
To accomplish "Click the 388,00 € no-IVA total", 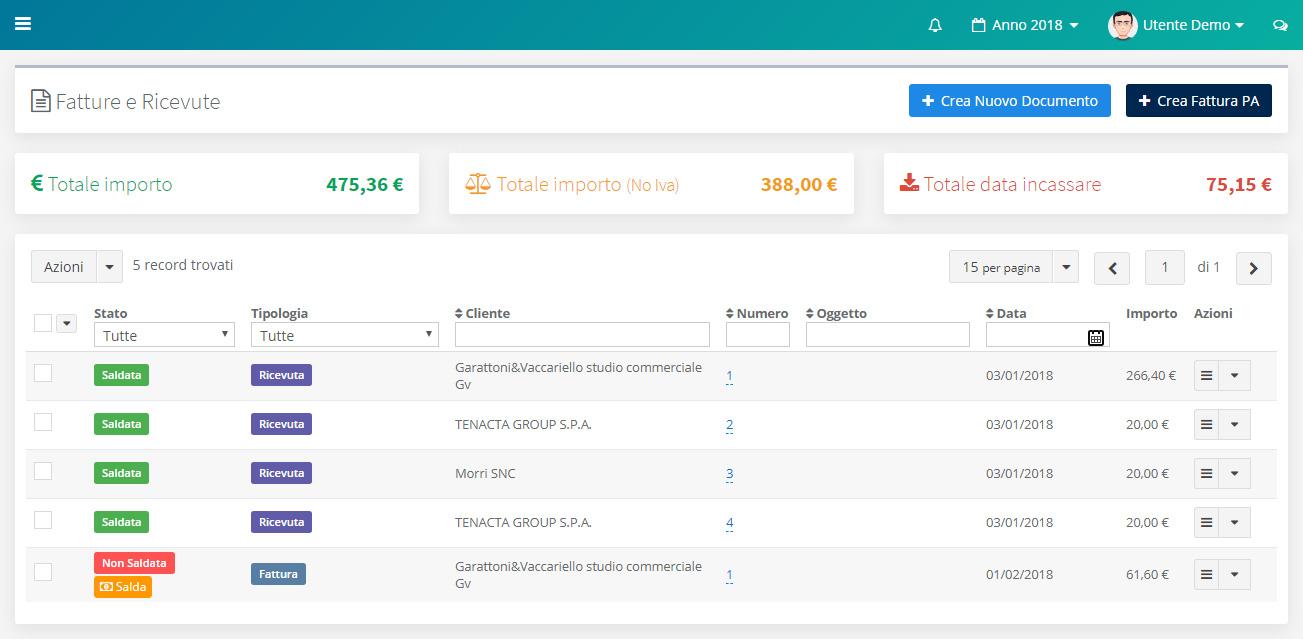I will pyautogui.click(x=799, y=184).
